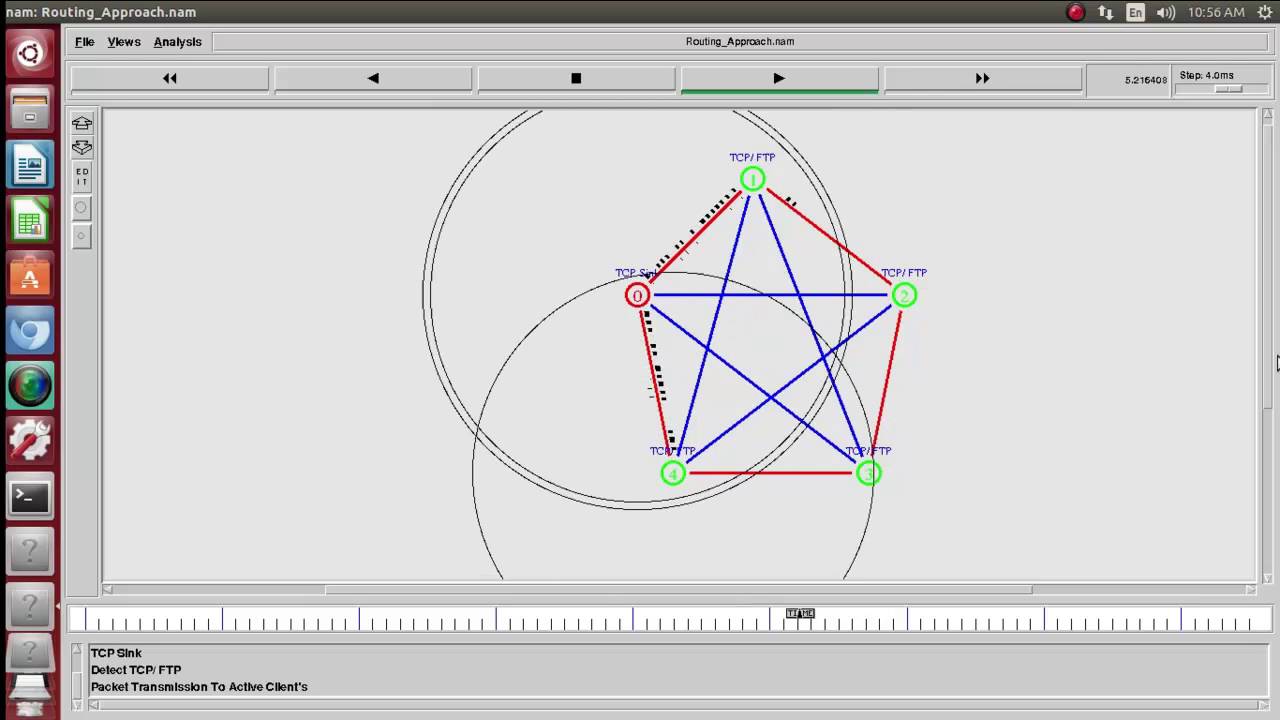The width and height of the screenshot is (1280, 720).
Task: Stop the animation playback
Action: 576,78
